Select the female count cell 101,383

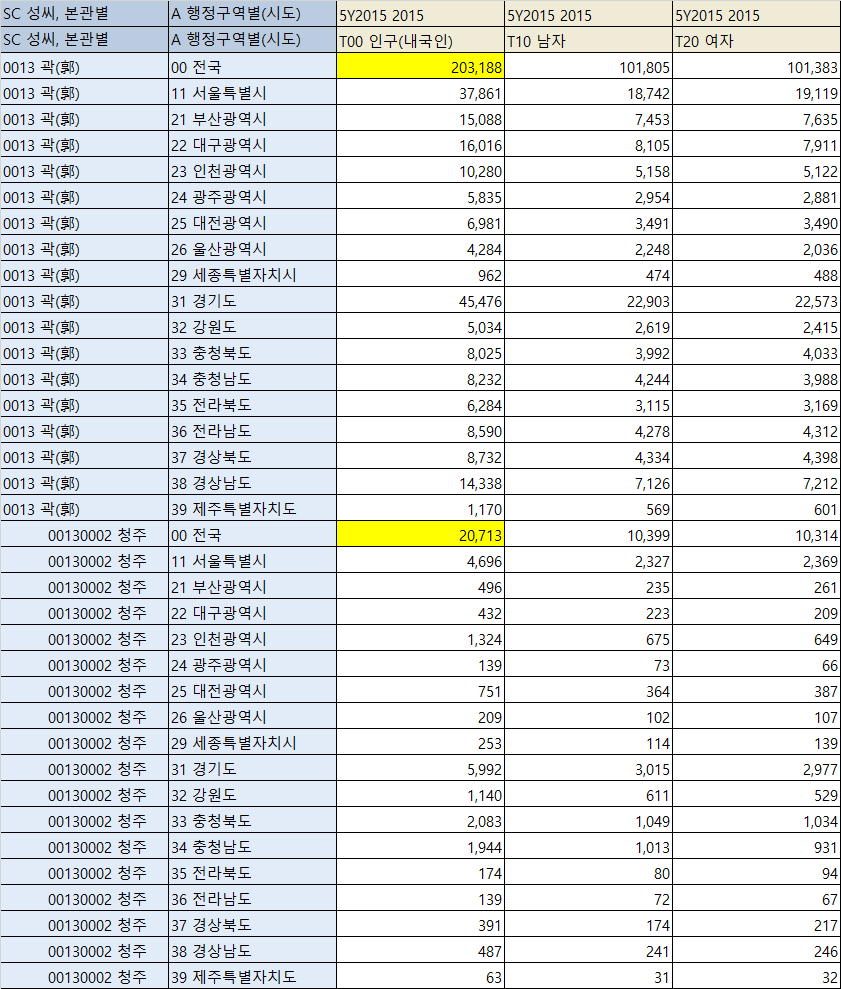click(x=756, y=67)
